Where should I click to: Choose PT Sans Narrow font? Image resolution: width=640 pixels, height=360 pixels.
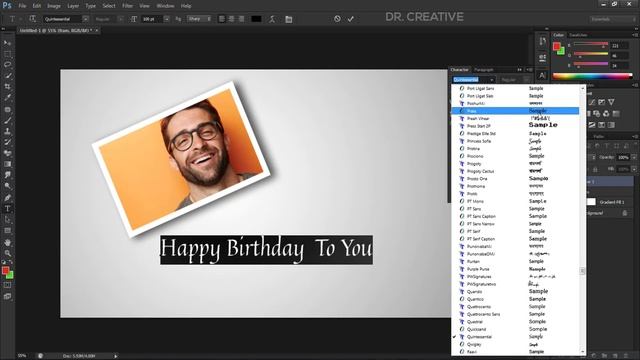(515, 224)
